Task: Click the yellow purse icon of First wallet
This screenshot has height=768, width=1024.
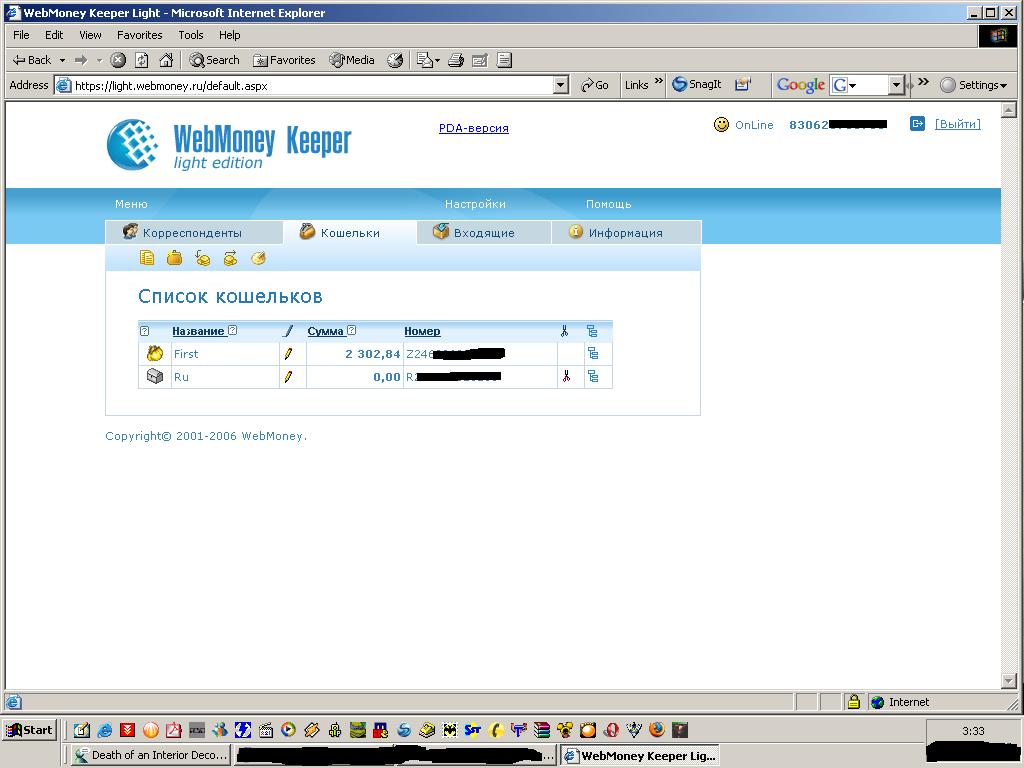Action: point(155,353)
